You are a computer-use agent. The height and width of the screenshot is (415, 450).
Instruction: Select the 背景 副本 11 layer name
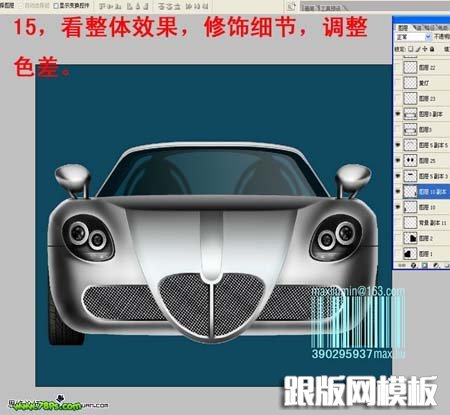pos(432,223)
